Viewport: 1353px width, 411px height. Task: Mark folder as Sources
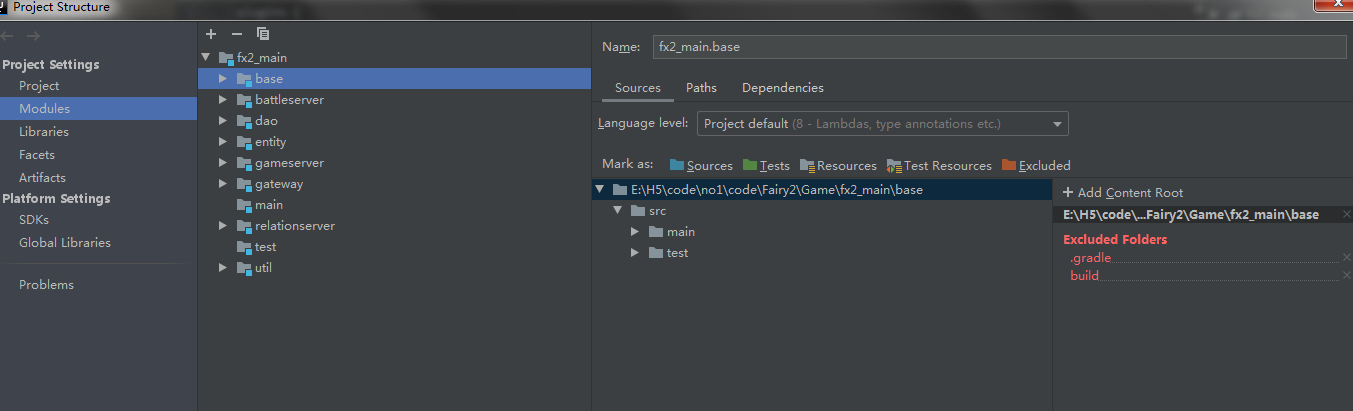point(701,166)
